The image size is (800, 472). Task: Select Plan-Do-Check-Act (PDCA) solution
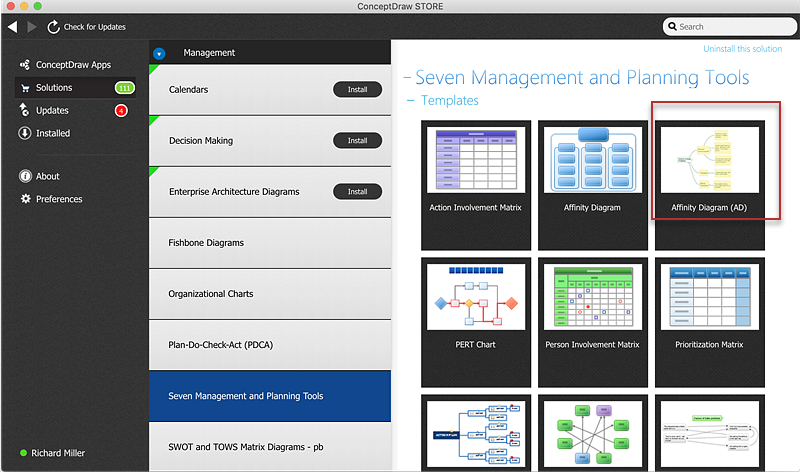pyautogui.click(x=270, y=345)
